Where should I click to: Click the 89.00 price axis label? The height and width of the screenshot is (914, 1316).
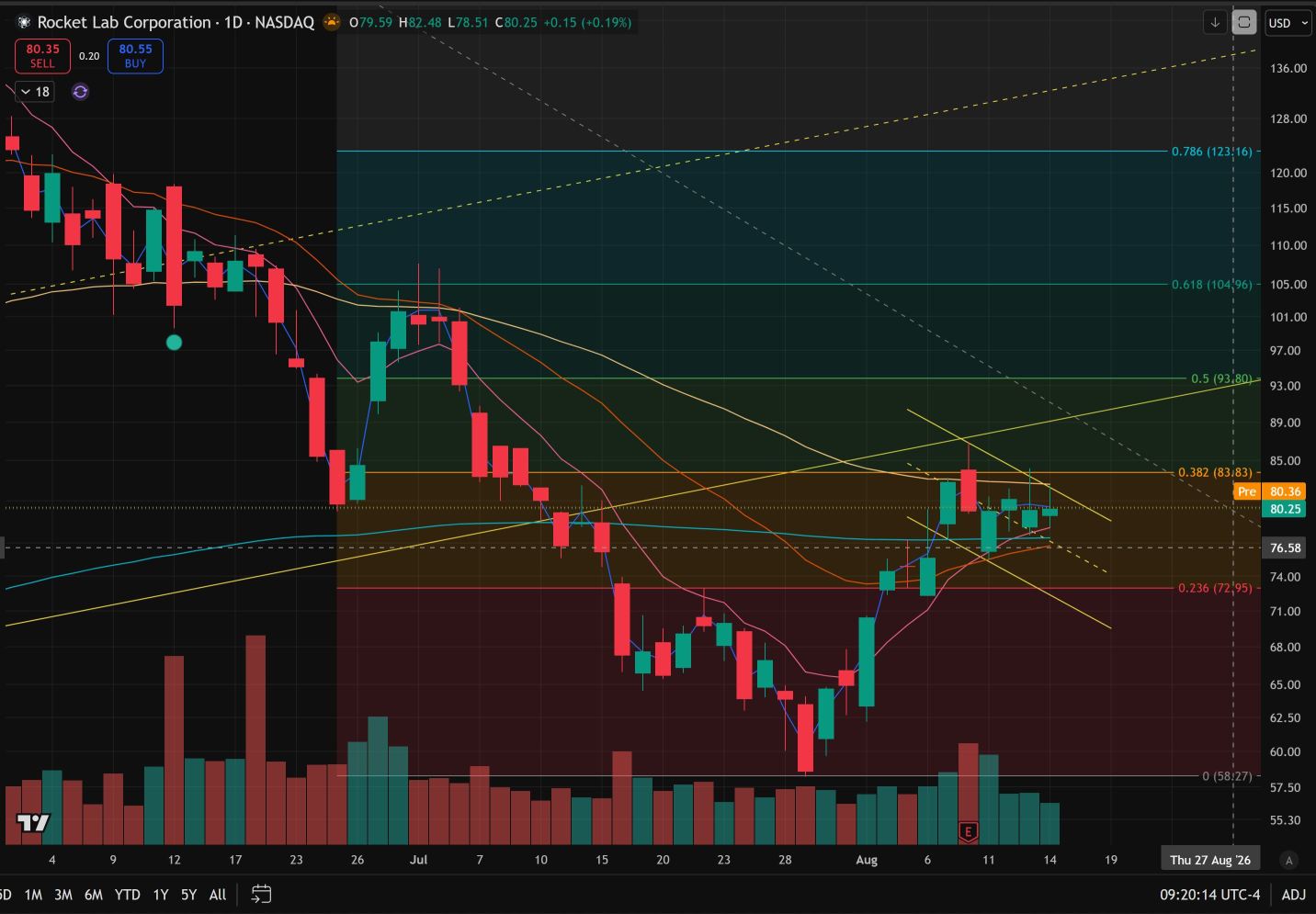(x=1286, y=423)
